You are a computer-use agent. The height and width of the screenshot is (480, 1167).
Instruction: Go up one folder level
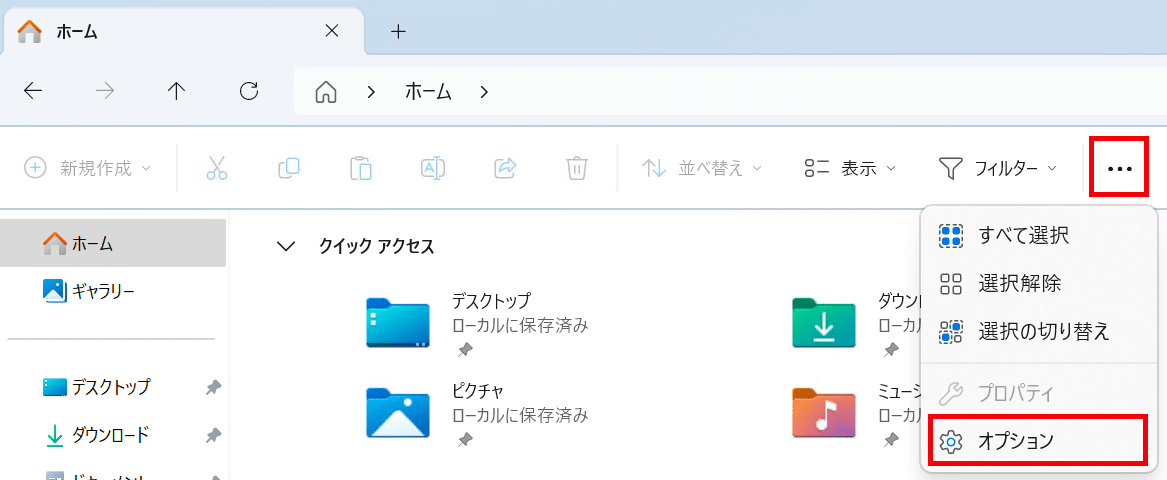[176, 92]
